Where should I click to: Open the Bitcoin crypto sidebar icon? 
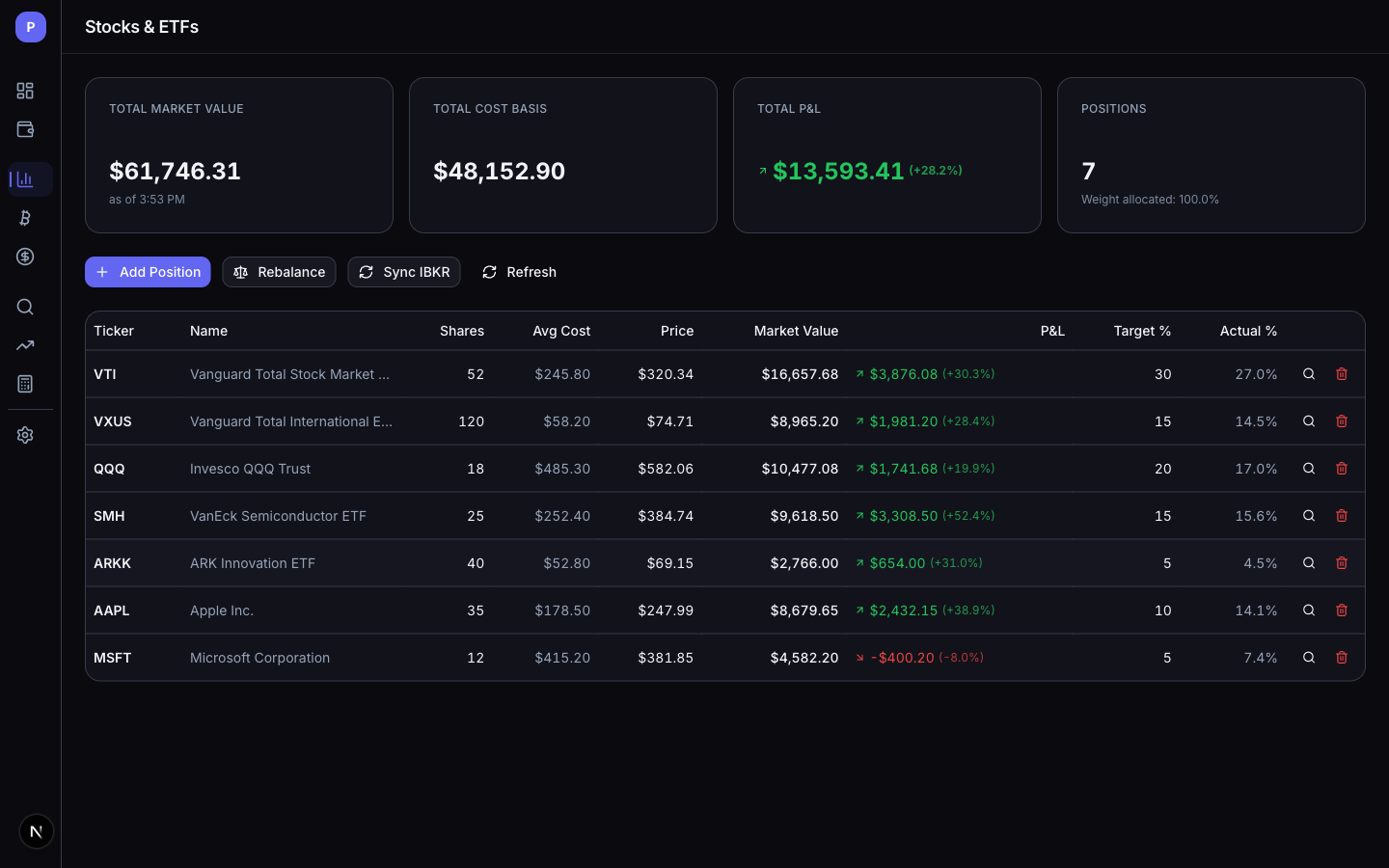25,218
